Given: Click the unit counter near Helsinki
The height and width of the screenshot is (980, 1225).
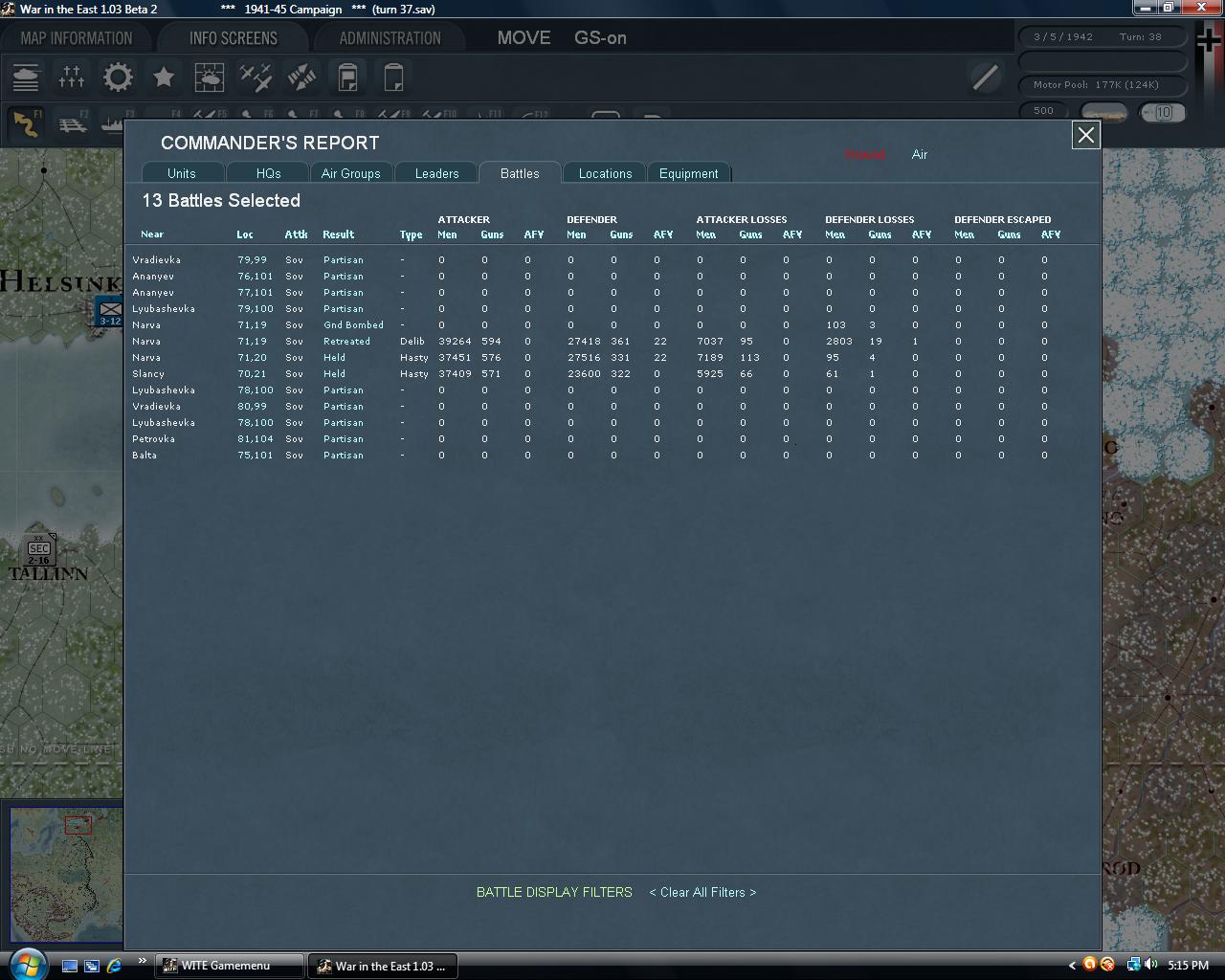Looking at the screenshot, I should (110, 312).
